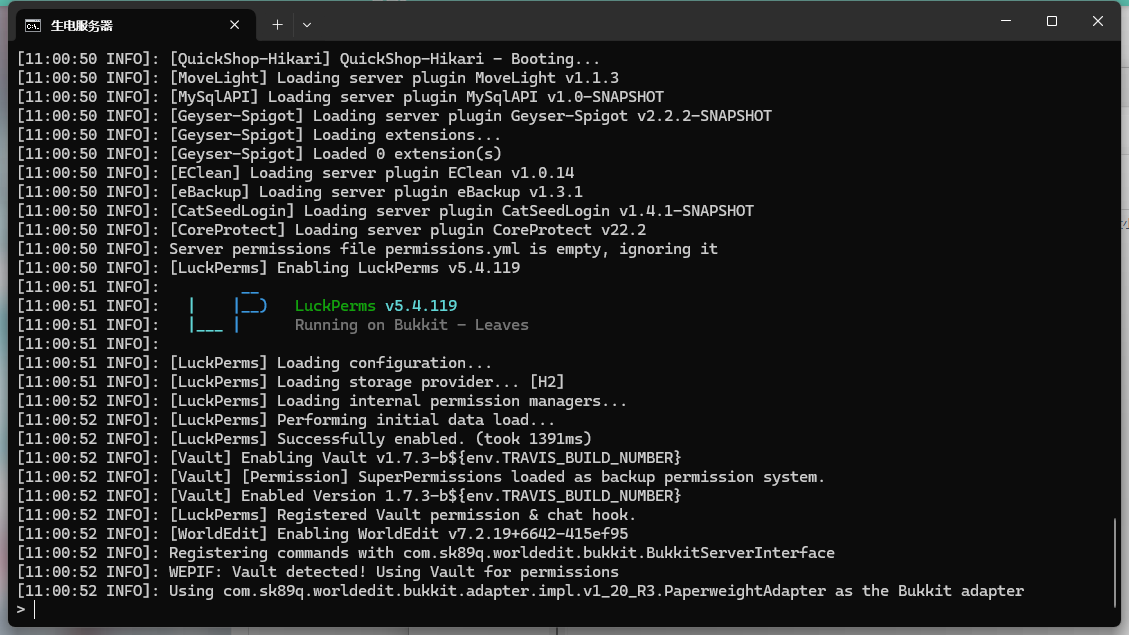The height and width of the screenshot is (635, 1129).
Task: Click the 'Registered Vault permission & chat hook' line
Action: tap(326, 515)
